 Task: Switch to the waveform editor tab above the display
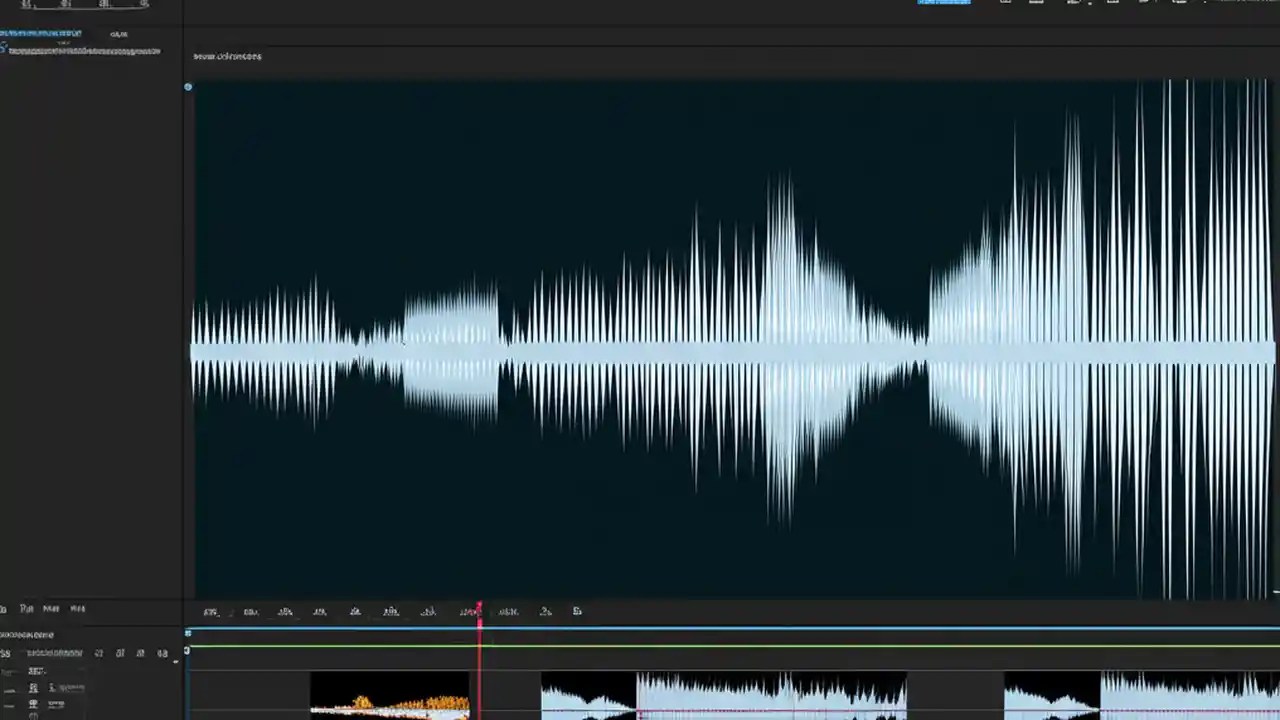227,56
